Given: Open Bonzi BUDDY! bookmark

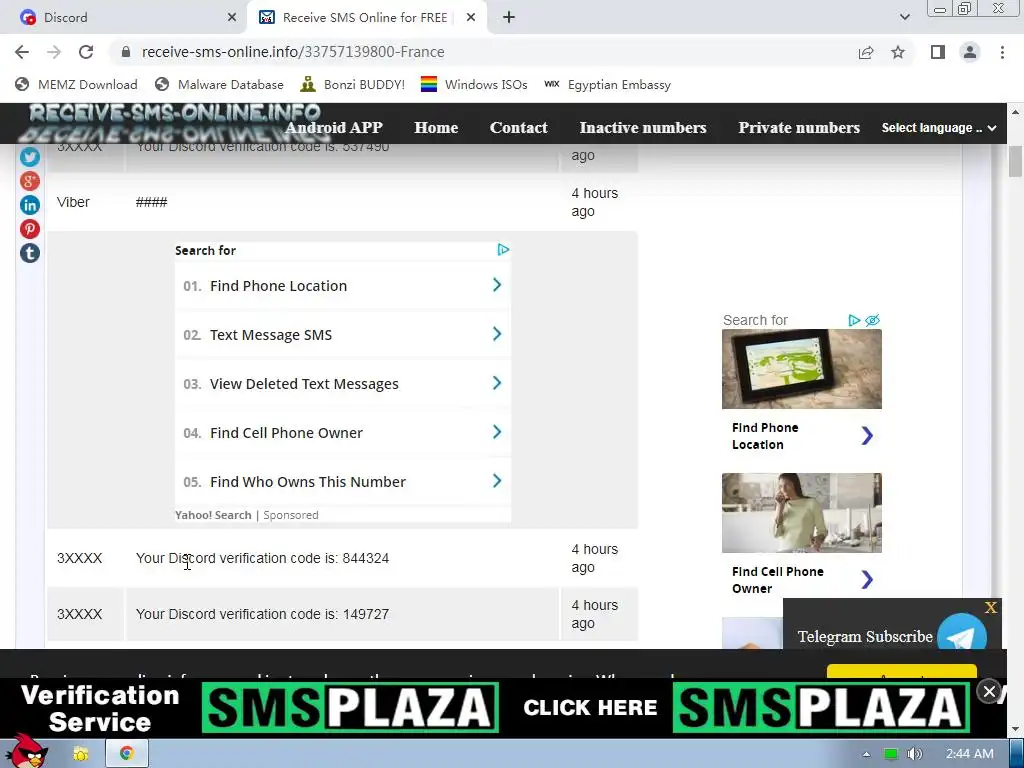Looking at the screenshot, I should click(353, 85).
